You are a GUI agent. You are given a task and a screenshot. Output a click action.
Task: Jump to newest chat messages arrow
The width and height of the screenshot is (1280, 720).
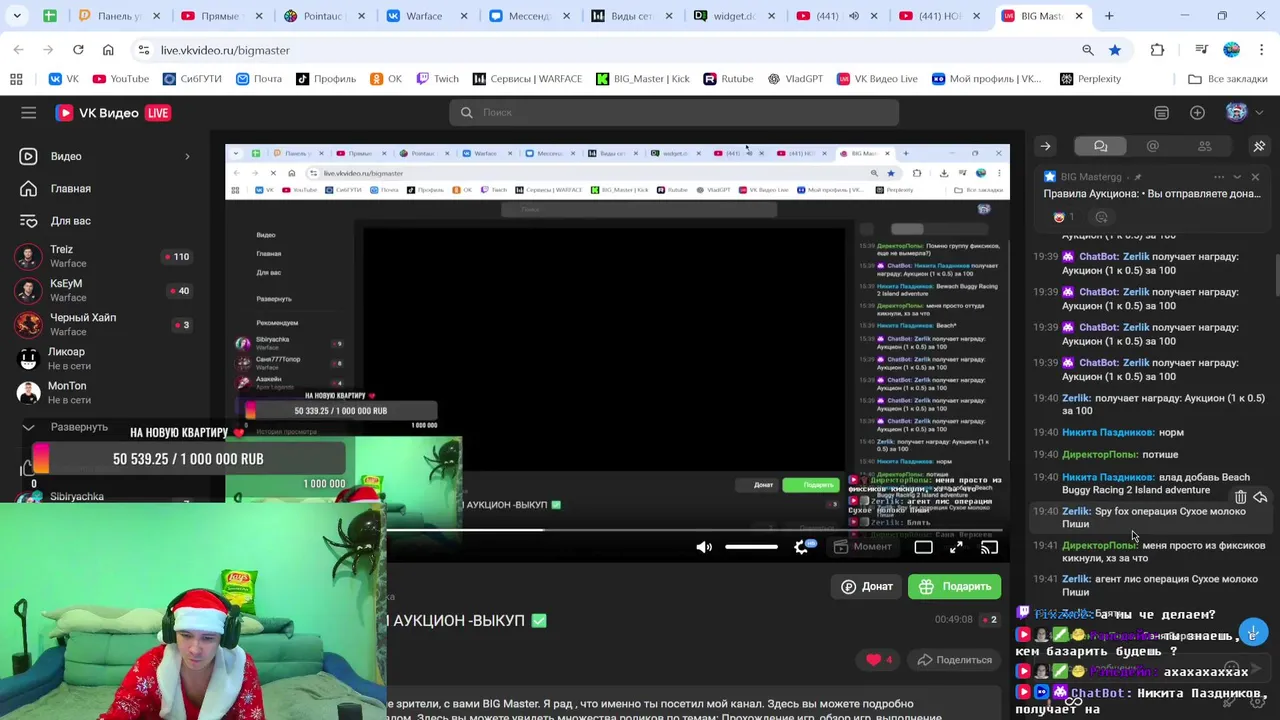click(1253, 633)
